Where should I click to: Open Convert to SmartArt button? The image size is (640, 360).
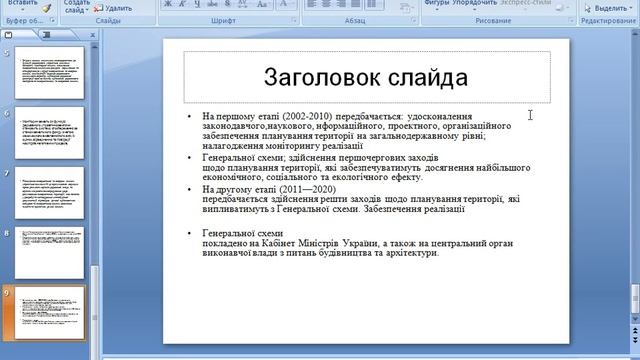tap(407, 8)
